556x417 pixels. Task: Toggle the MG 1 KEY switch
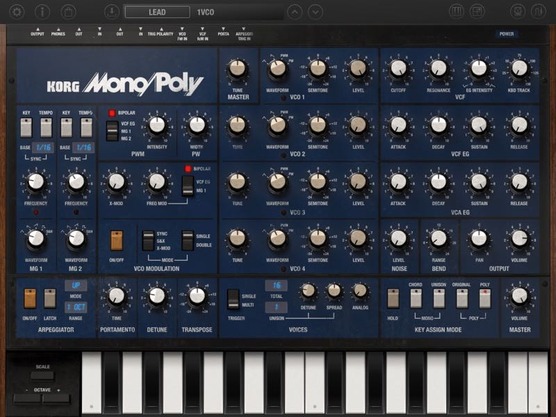26,128
